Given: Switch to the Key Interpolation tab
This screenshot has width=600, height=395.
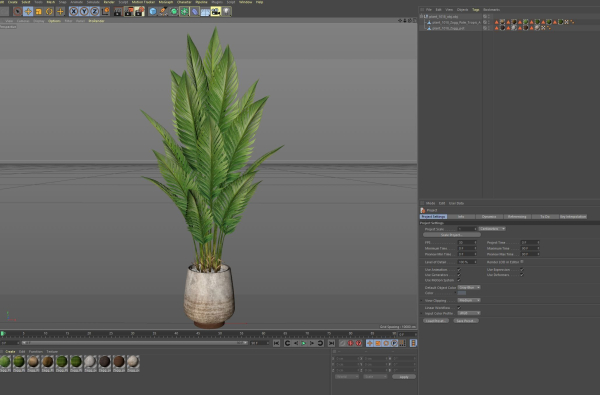Looking at the screenshot, I should point(573,217).
